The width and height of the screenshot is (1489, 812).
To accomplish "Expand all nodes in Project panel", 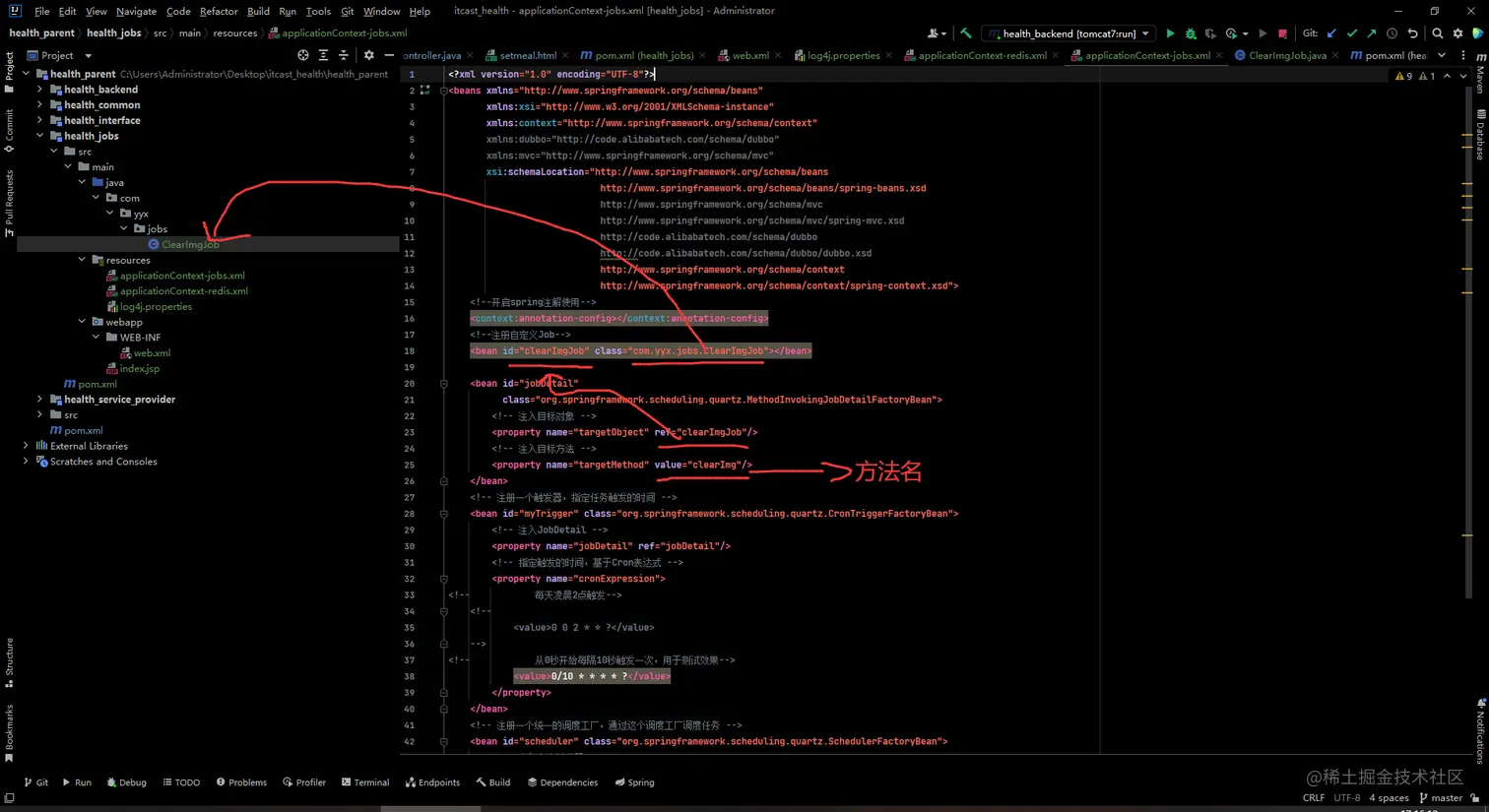I will [x=323, y=55].
